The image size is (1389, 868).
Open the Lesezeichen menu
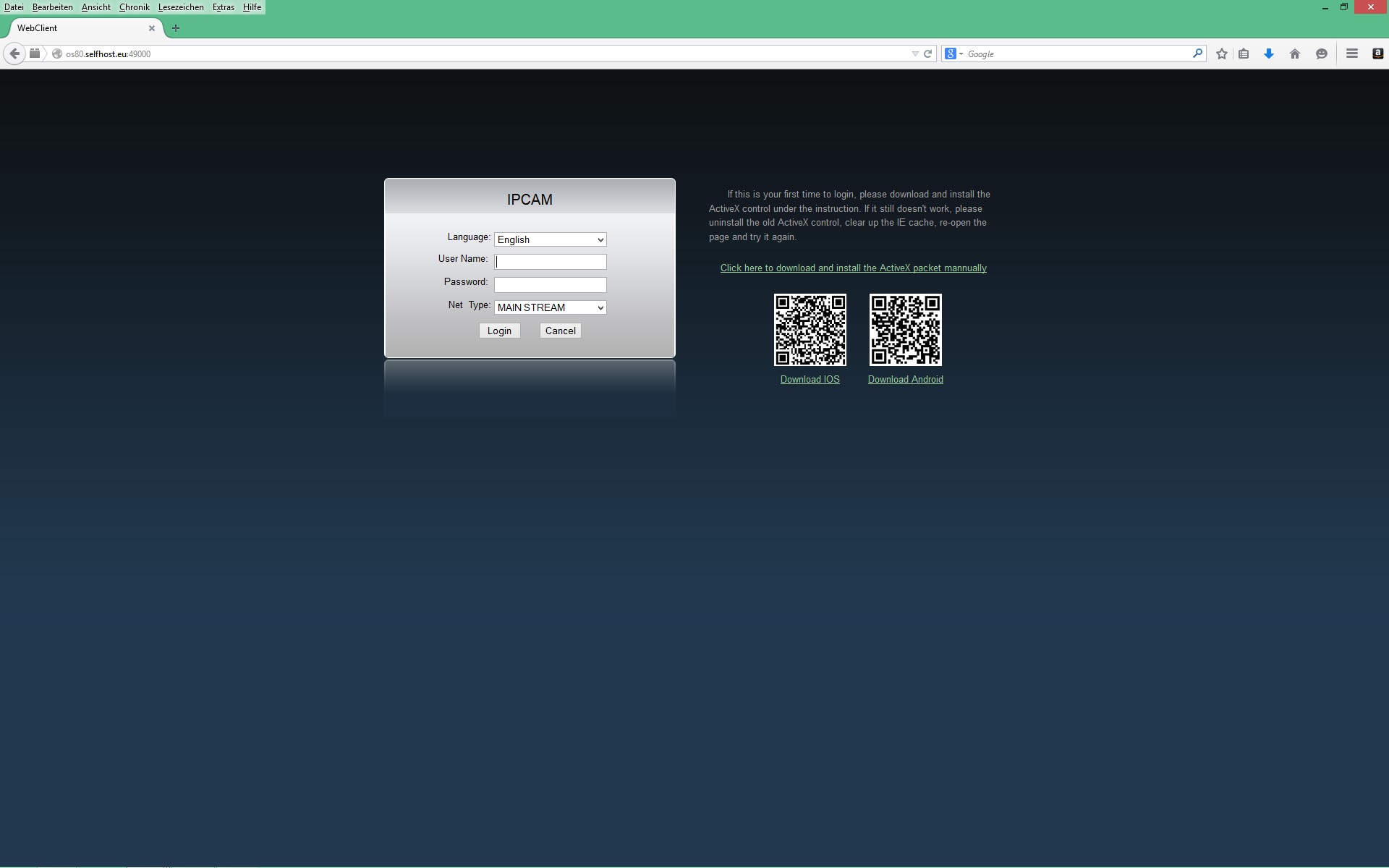(181, 7)
